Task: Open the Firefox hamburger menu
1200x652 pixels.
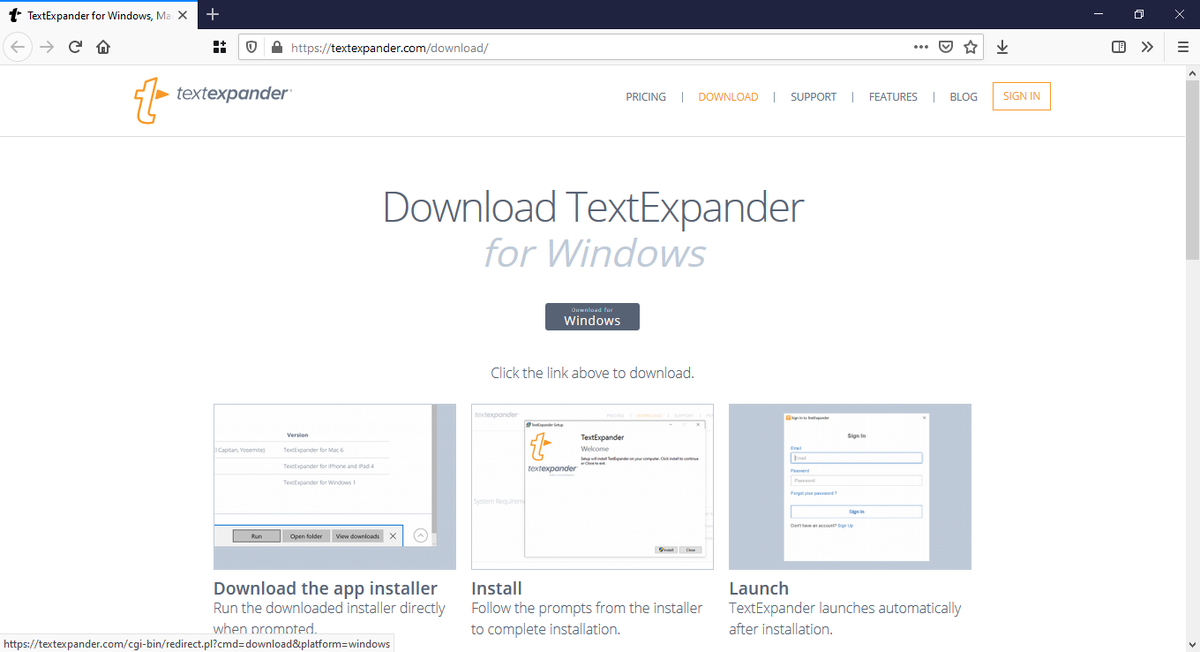Action: [x=1183, y=47]
